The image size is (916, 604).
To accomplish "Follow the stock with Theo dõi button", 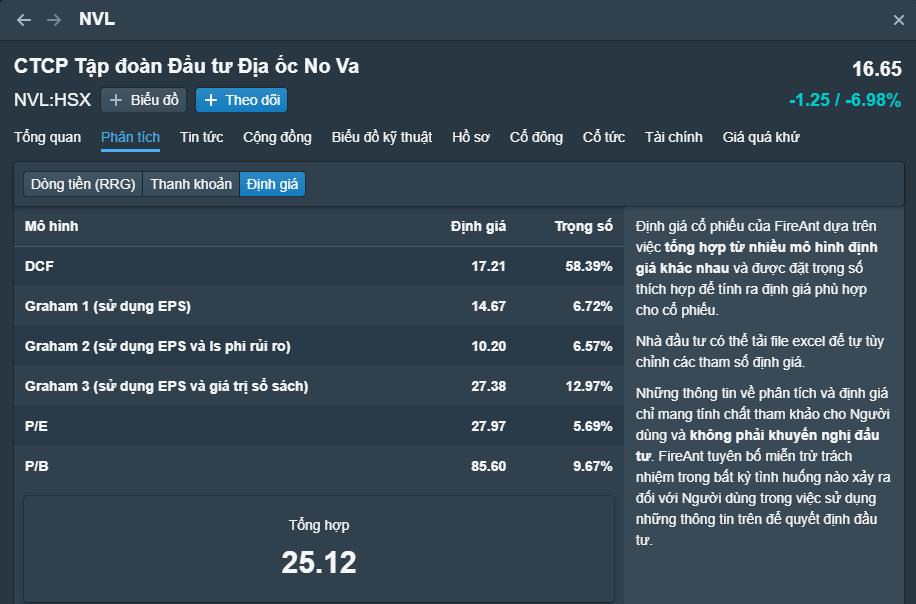I will 241,100.
